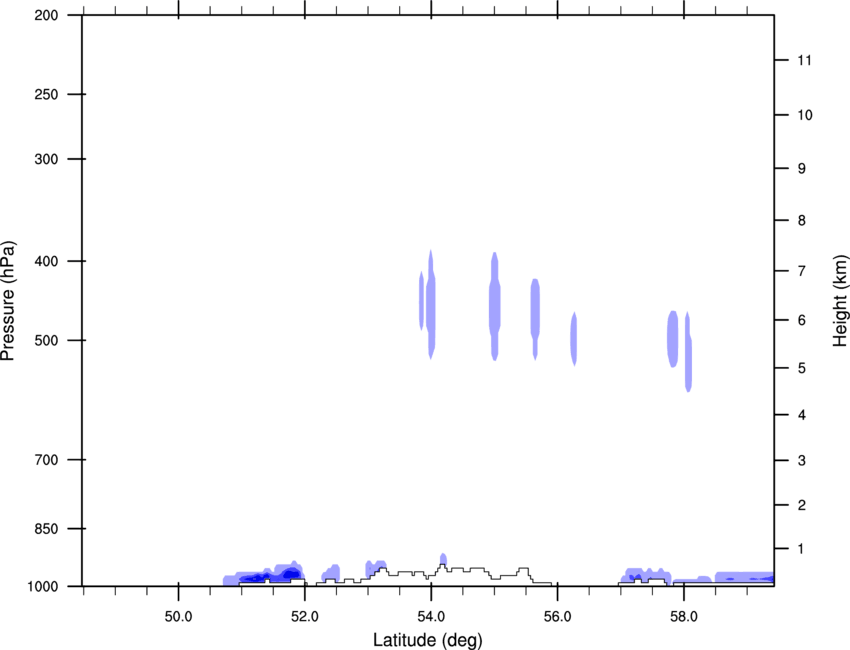Click the small blue contour above terrain peak at 54.2

[443, 559]
